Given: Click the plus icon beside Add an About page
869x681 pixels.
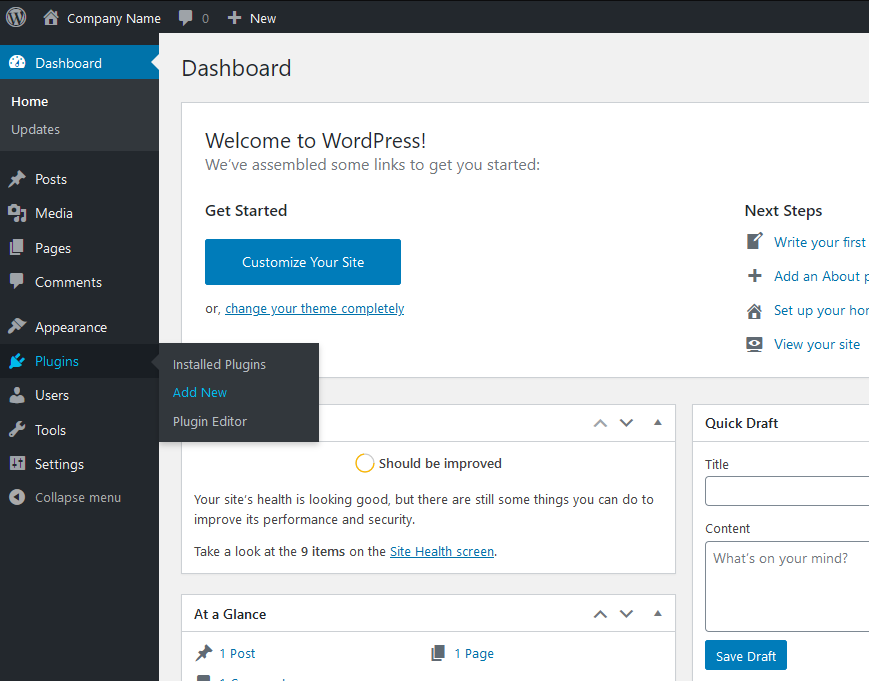Looking at the screenshot, I should (754, 275).
